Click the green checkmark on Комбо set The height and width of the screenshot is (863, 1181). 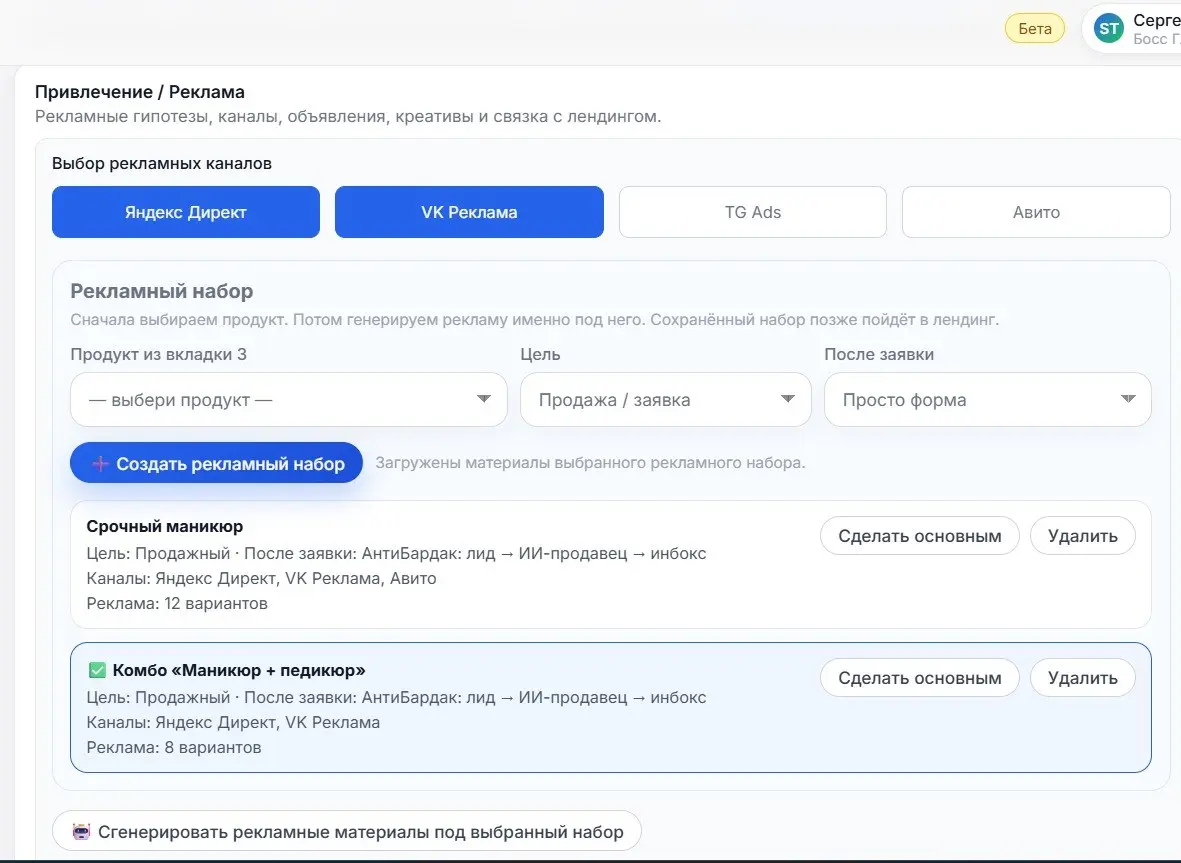click(x=97, y=670)
